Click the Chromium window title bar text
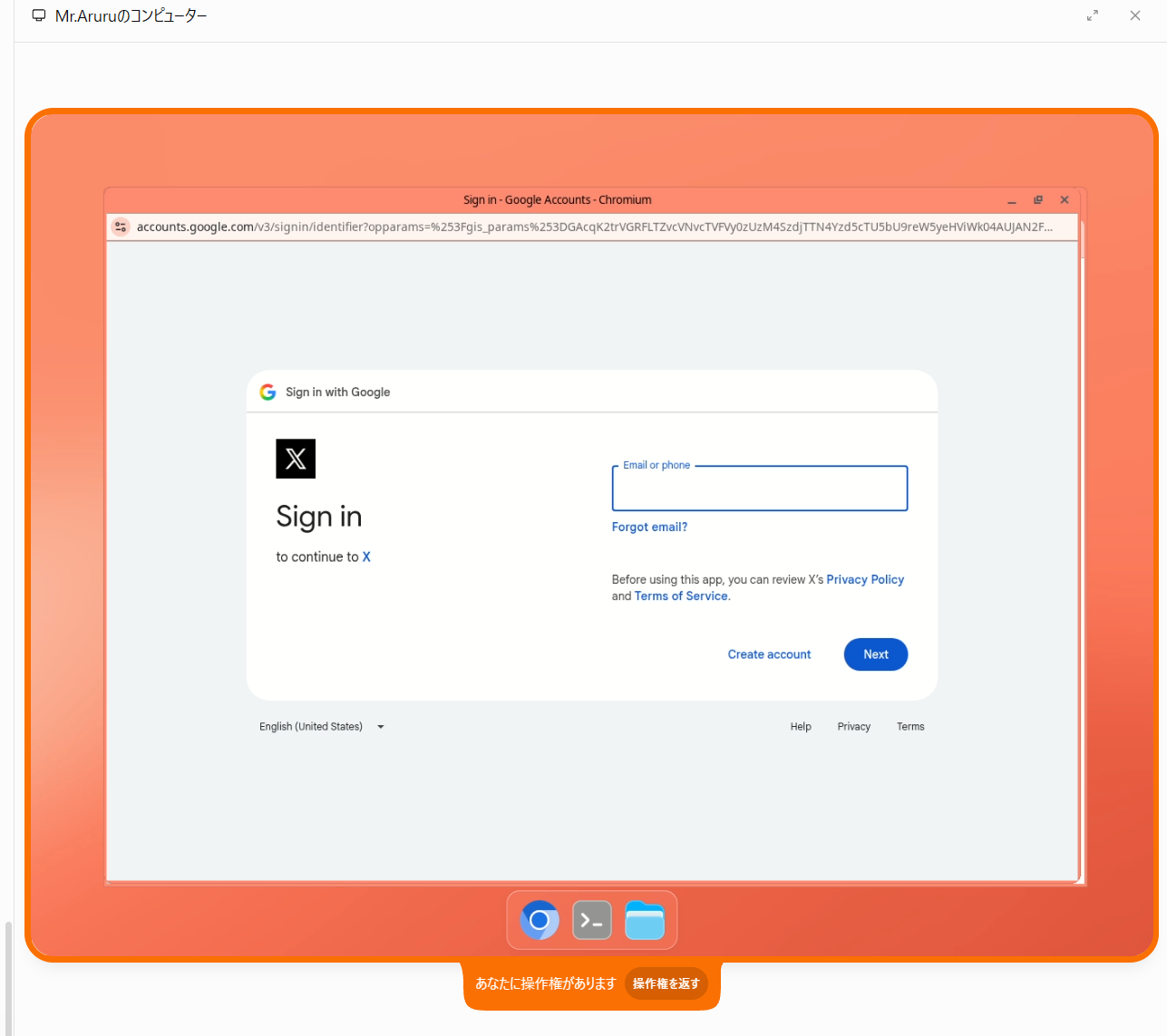Screen dimensions: 1167x1036 (557, 200)
